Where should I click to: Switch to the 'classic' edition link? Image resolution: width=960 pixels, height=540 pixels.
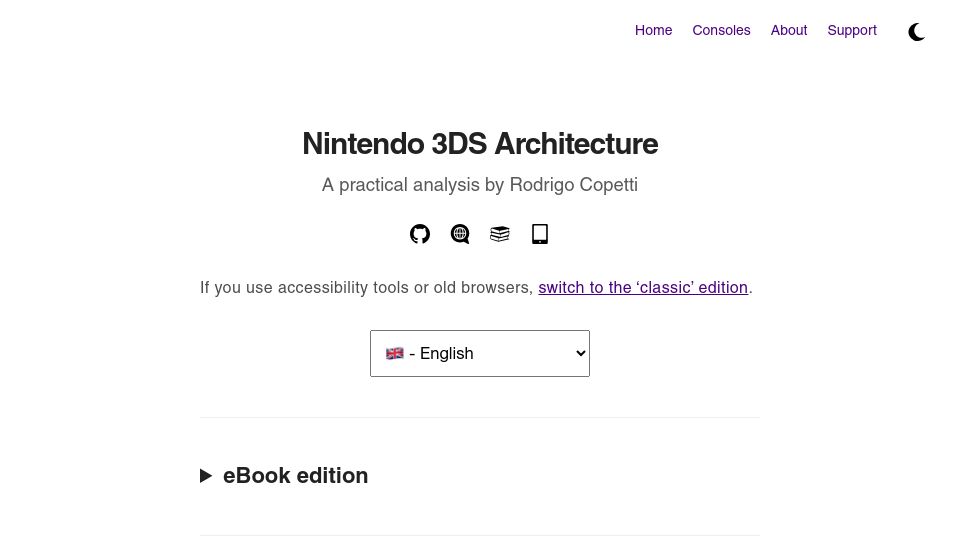[643, 287]
